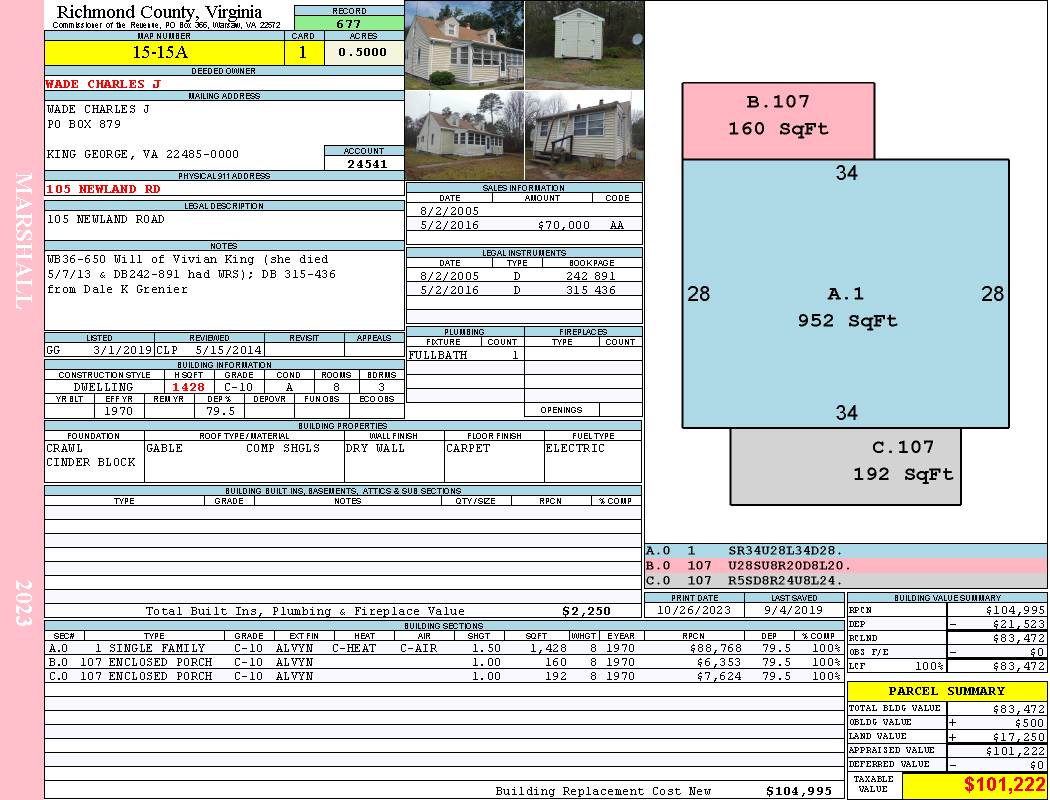Select LAND VALUE $17,250

(x=1019, y=736)
